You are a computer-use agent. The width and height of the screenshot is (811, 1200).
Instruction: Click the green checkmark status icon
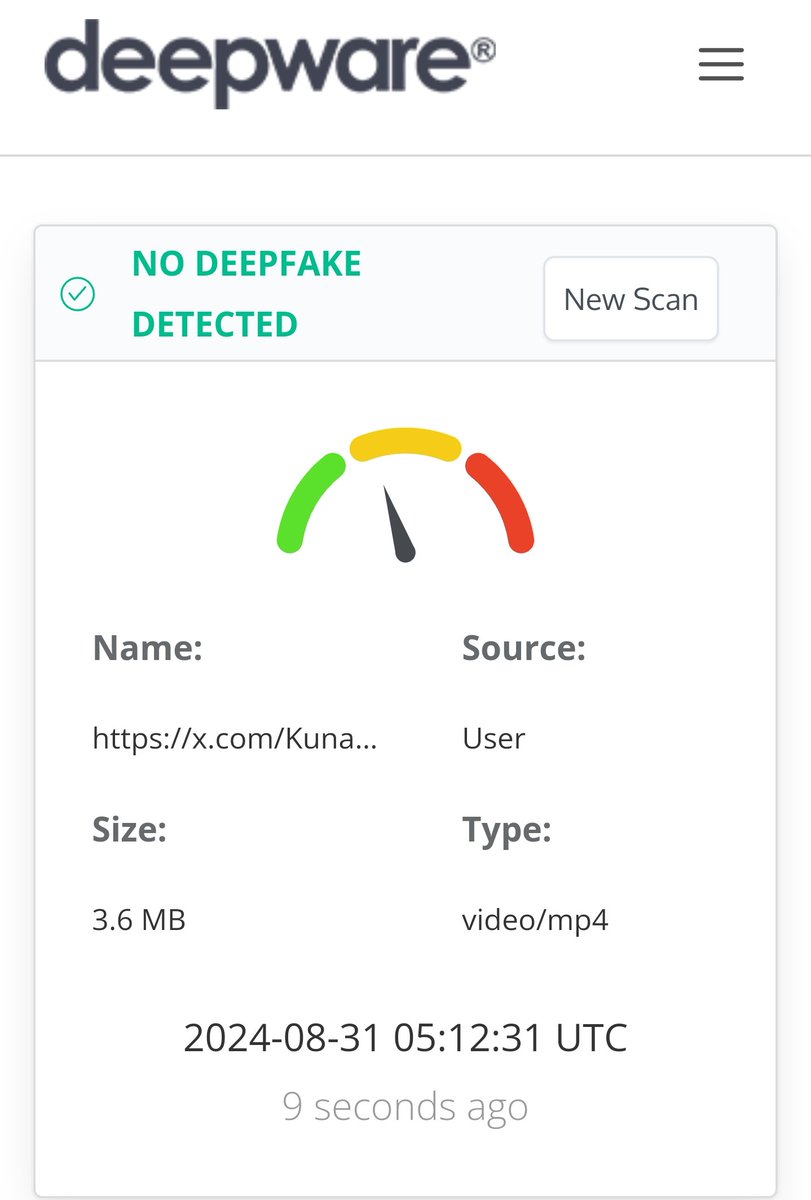[x=78, y=294]
